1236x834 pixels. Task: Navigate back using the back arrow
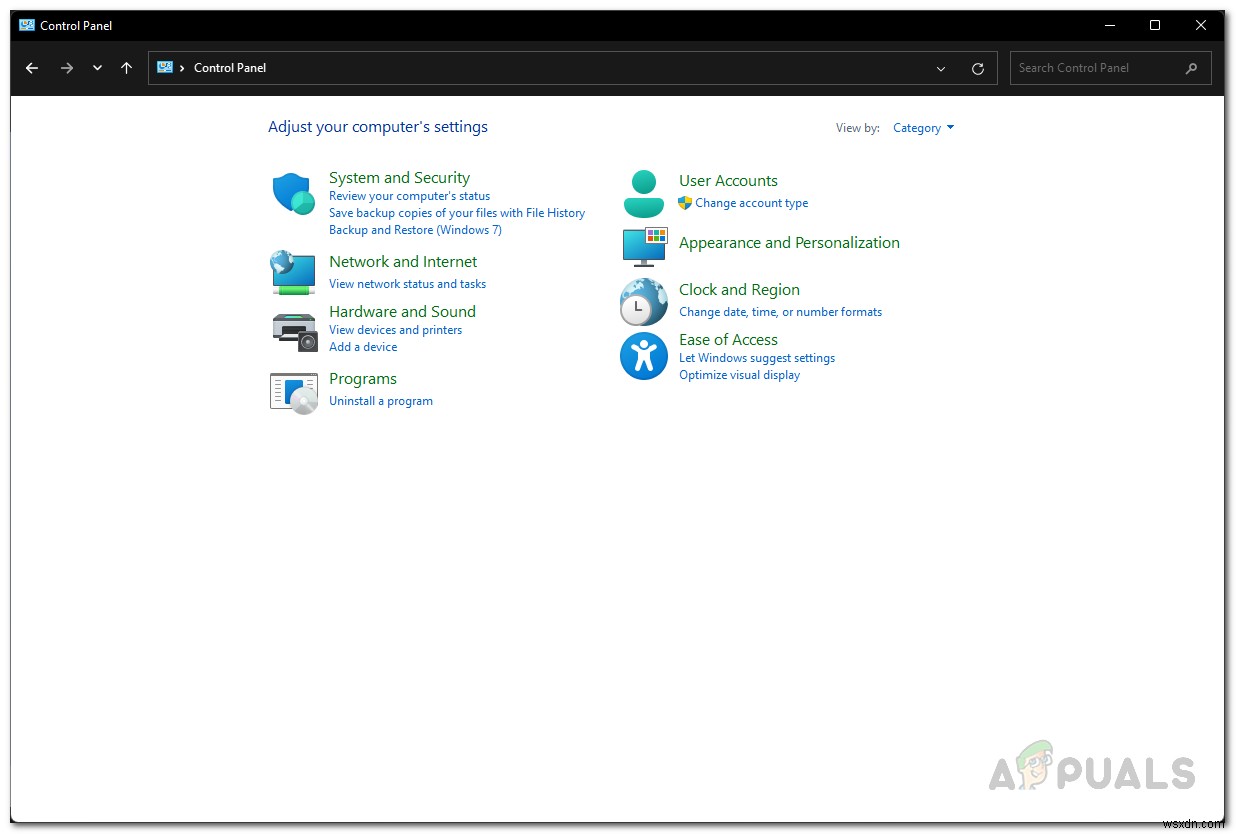[x=32, y=68]
